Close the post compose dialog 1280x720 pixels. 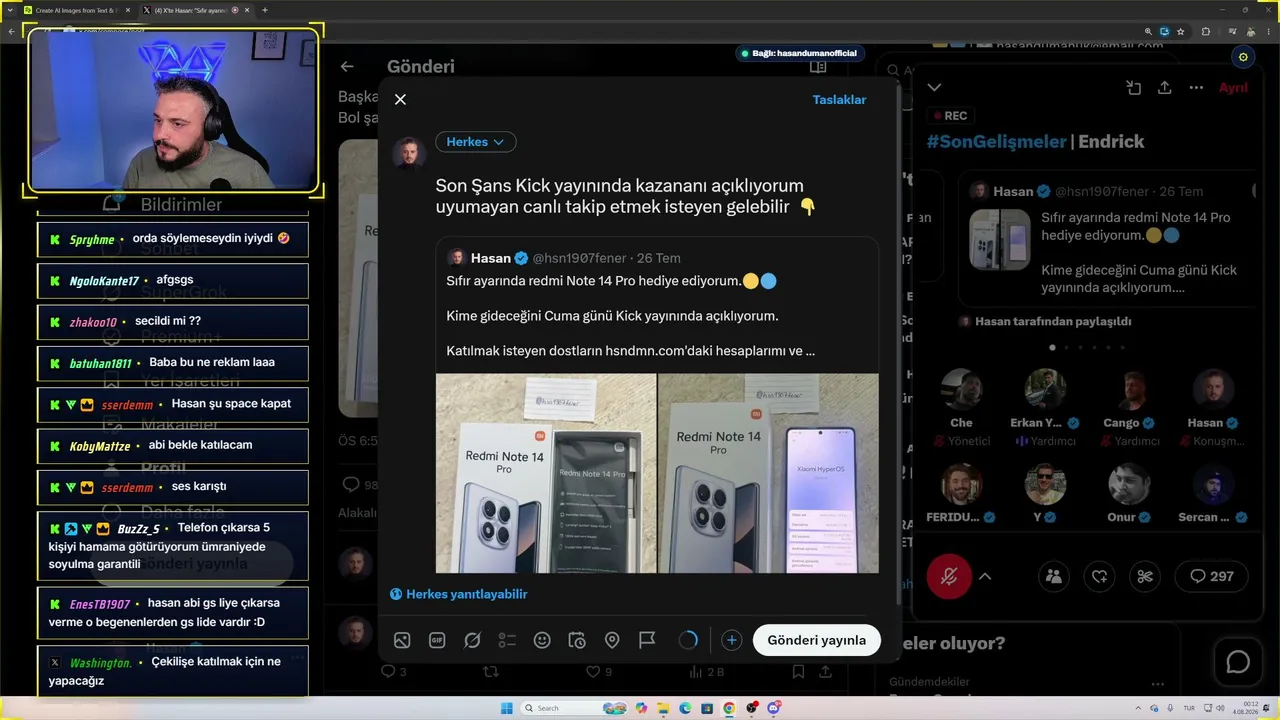point(400,100)
